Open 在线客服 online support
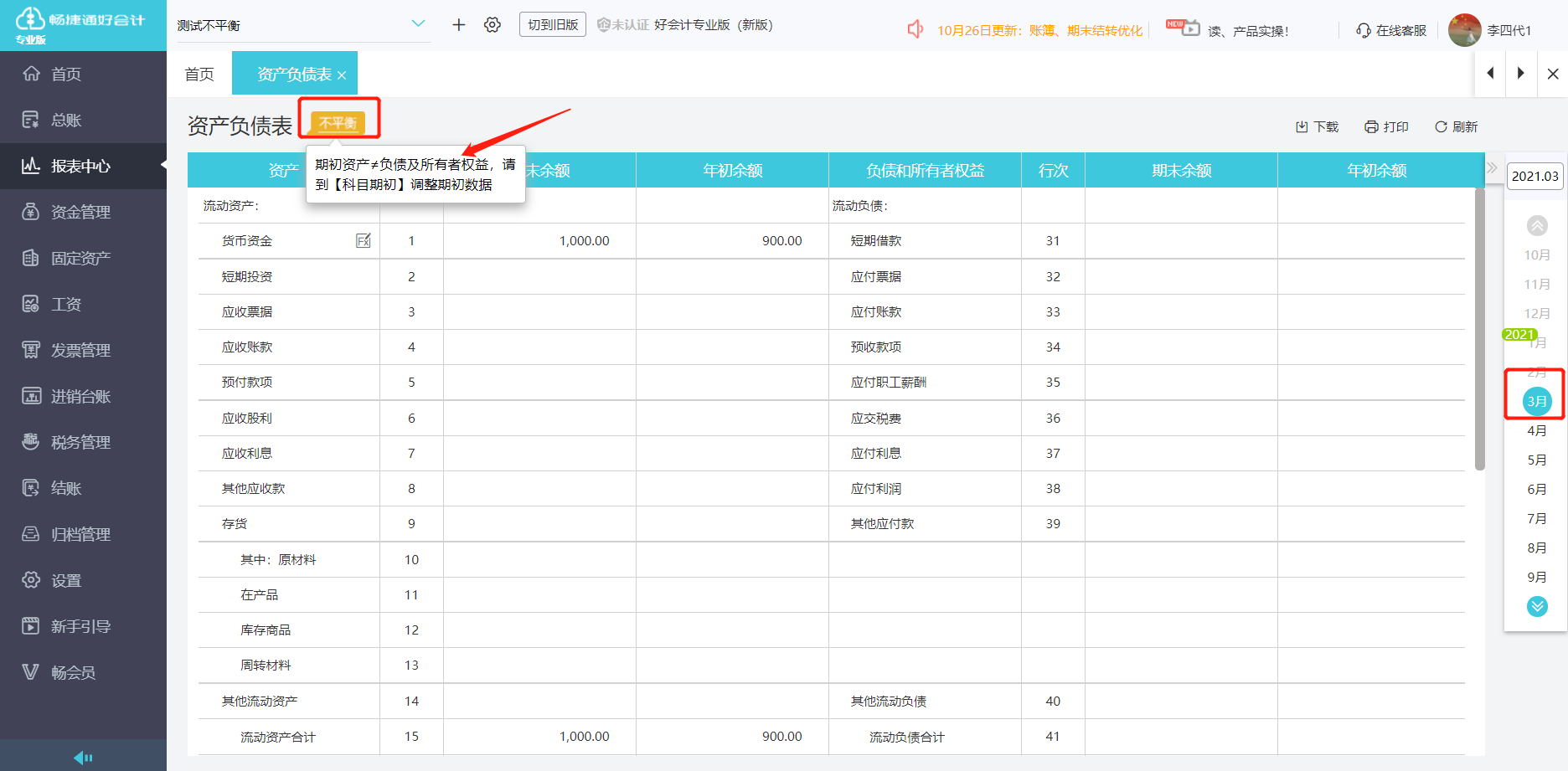Screen dimensions: 1568x771 tap(1391, 31)
